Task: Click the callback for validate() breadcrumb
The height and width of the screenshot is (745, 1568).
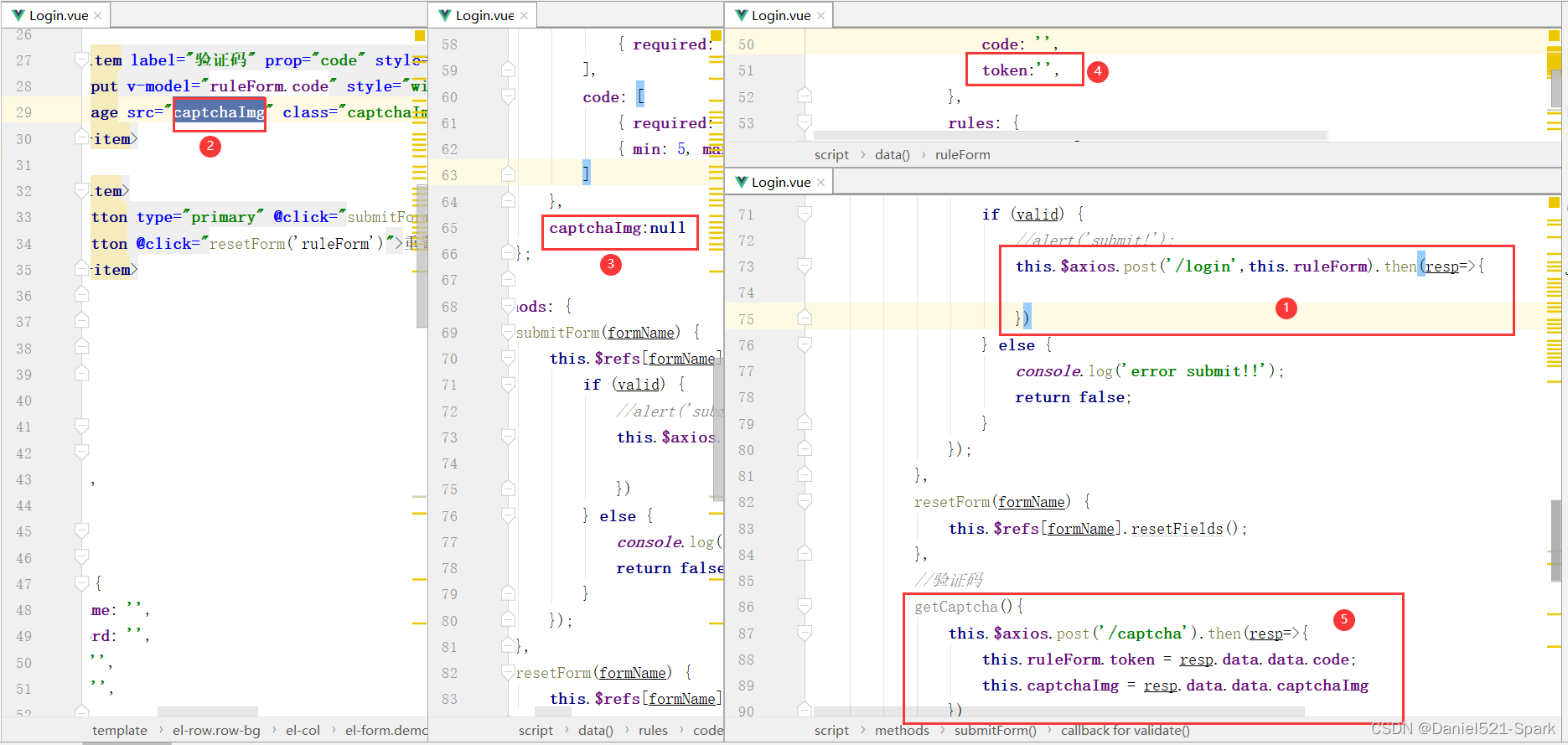Action: click(x=1125, y=731)
